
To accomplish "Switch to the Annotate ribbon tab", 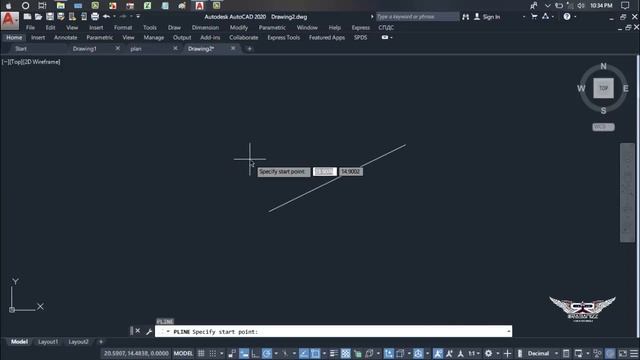I will [66, 37].
